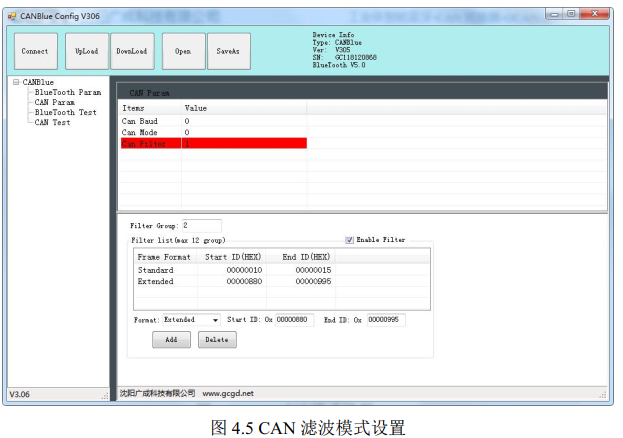The image size is (623, 438).
Task: Click the Frame Format column header
Action: tap(165, 257)
